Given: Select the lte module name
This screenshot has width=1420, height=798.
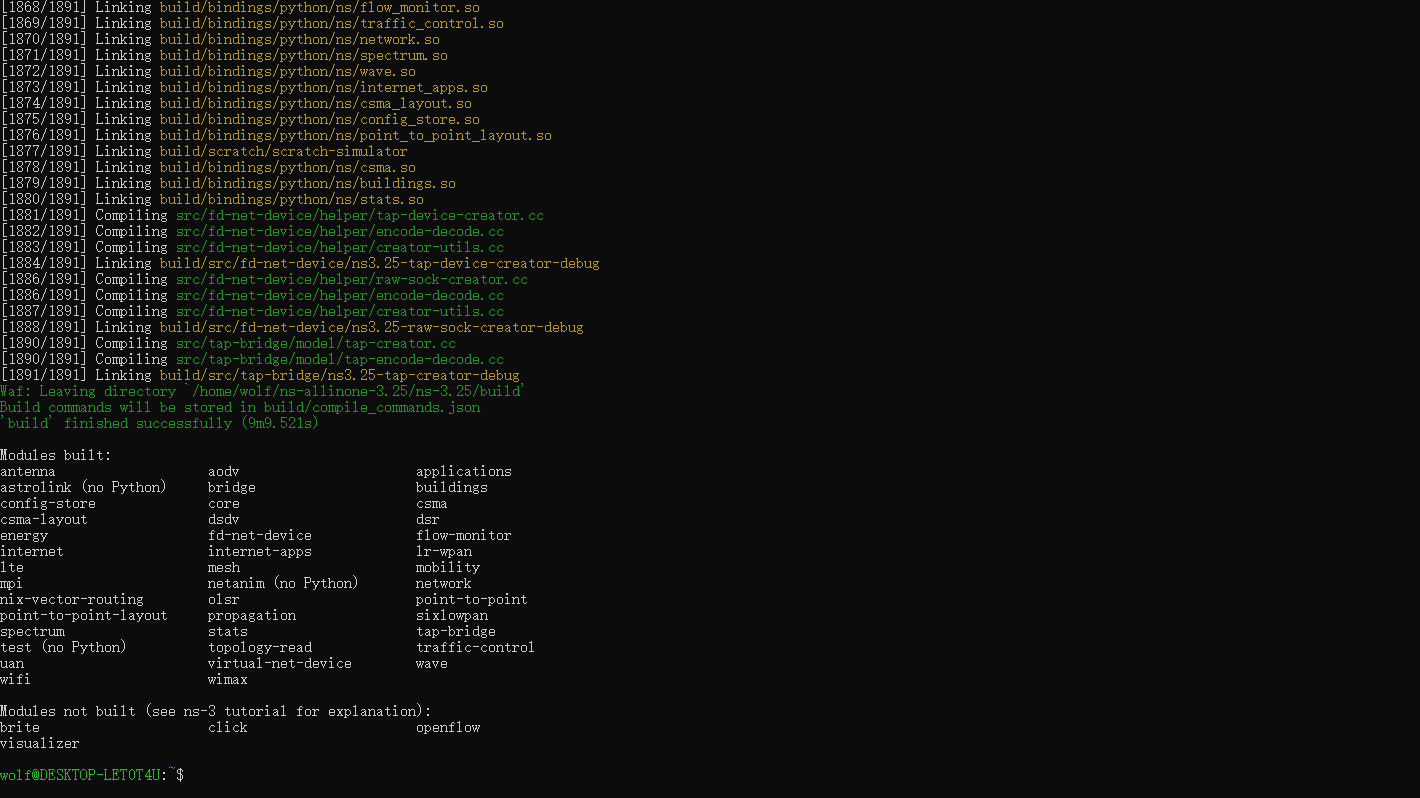Looking at the screenshot, I should pos(12,567).
